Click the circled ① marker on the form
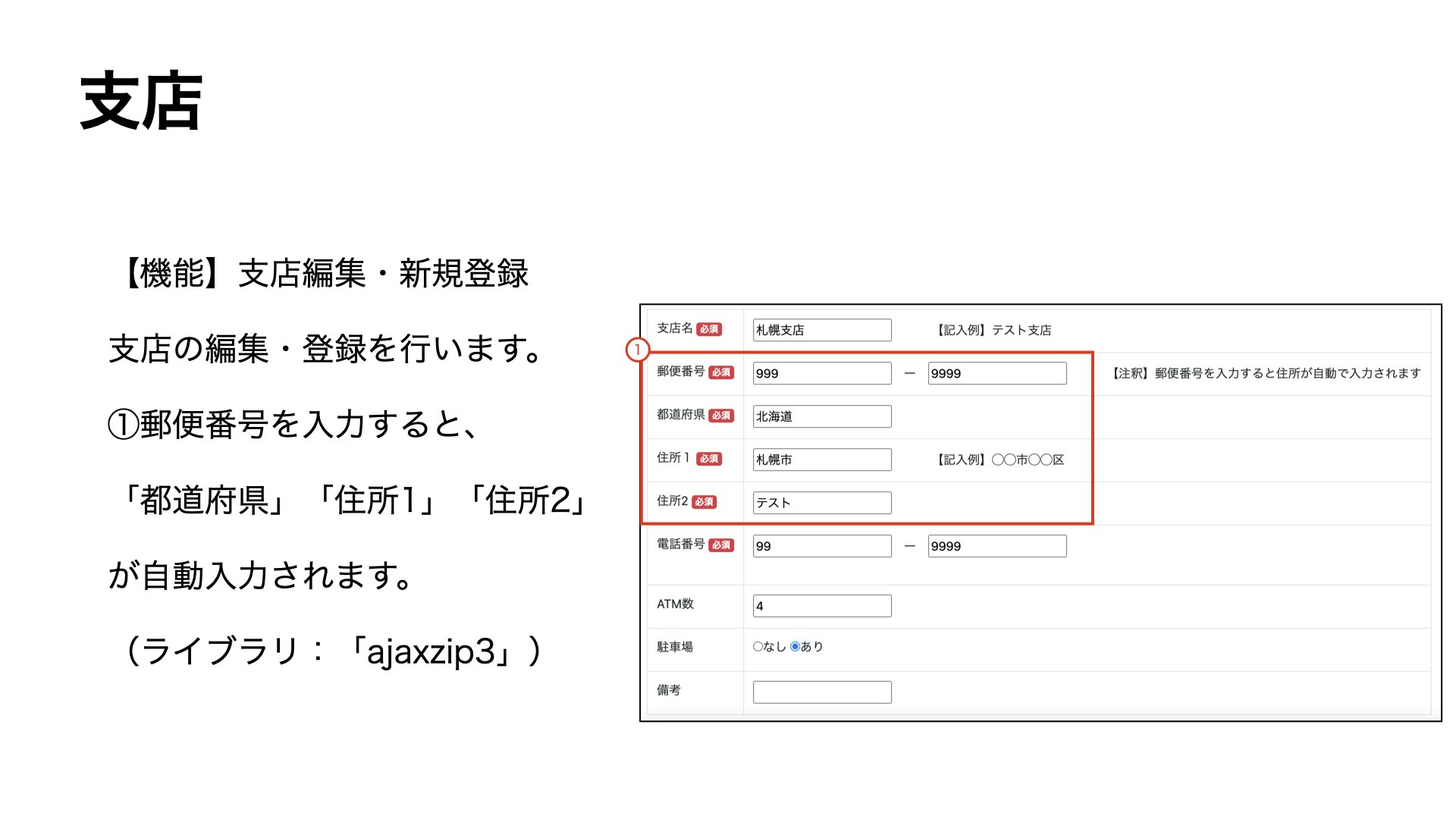This screenshot has height=819, width=1456. [x=637, y=350]
